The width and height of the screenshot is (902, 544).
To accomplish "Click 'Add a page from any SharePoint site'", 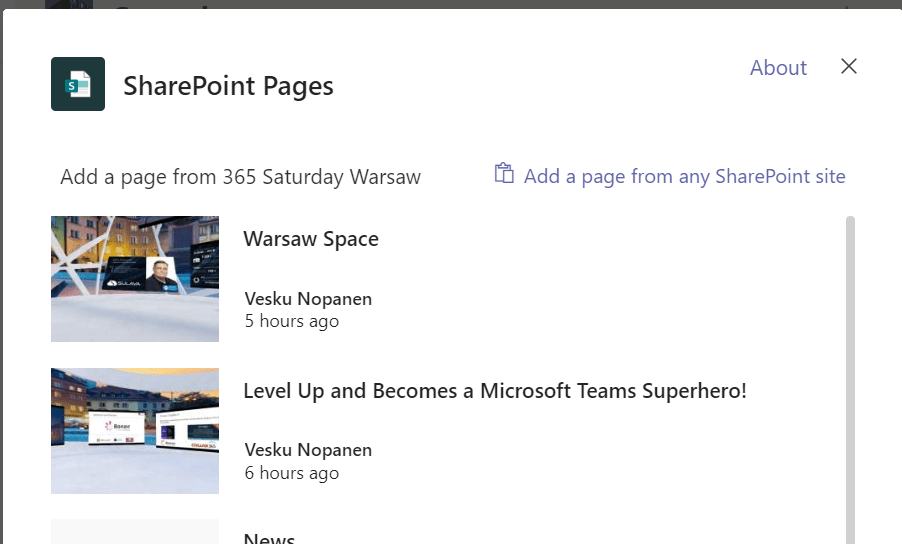I will (684, 177).
